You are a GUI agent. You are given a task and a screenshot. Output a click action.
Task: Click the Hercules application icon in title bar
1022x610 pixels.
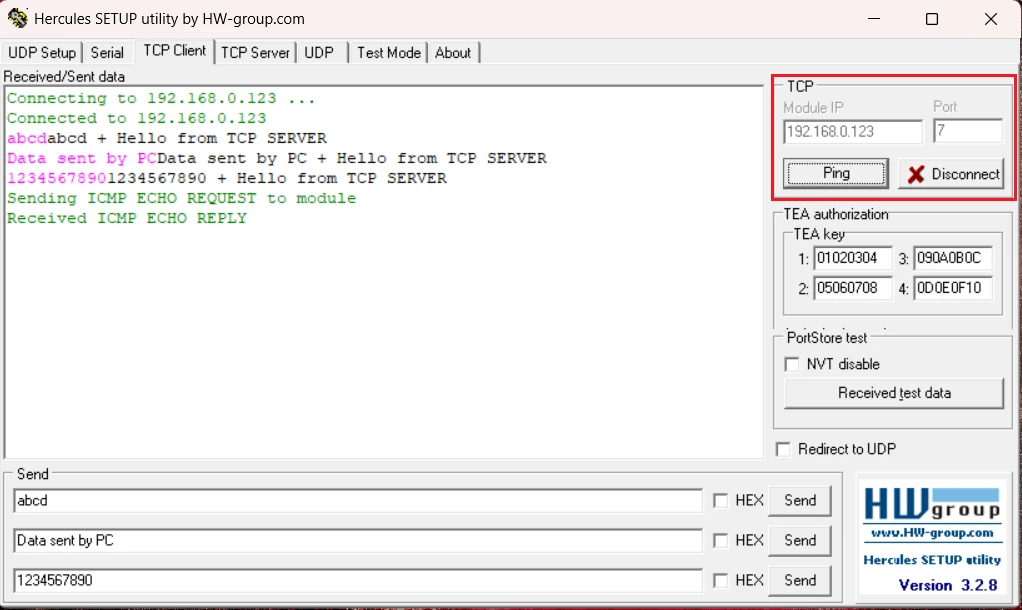coord(17,18)
